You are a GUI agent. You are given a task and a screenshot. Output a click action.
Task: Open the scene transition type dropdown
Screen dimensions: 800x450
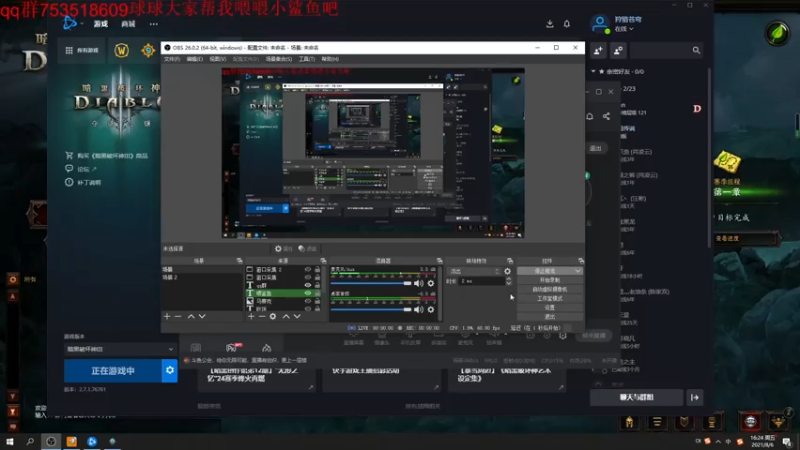pyautogui.click(x=473, y=271)
